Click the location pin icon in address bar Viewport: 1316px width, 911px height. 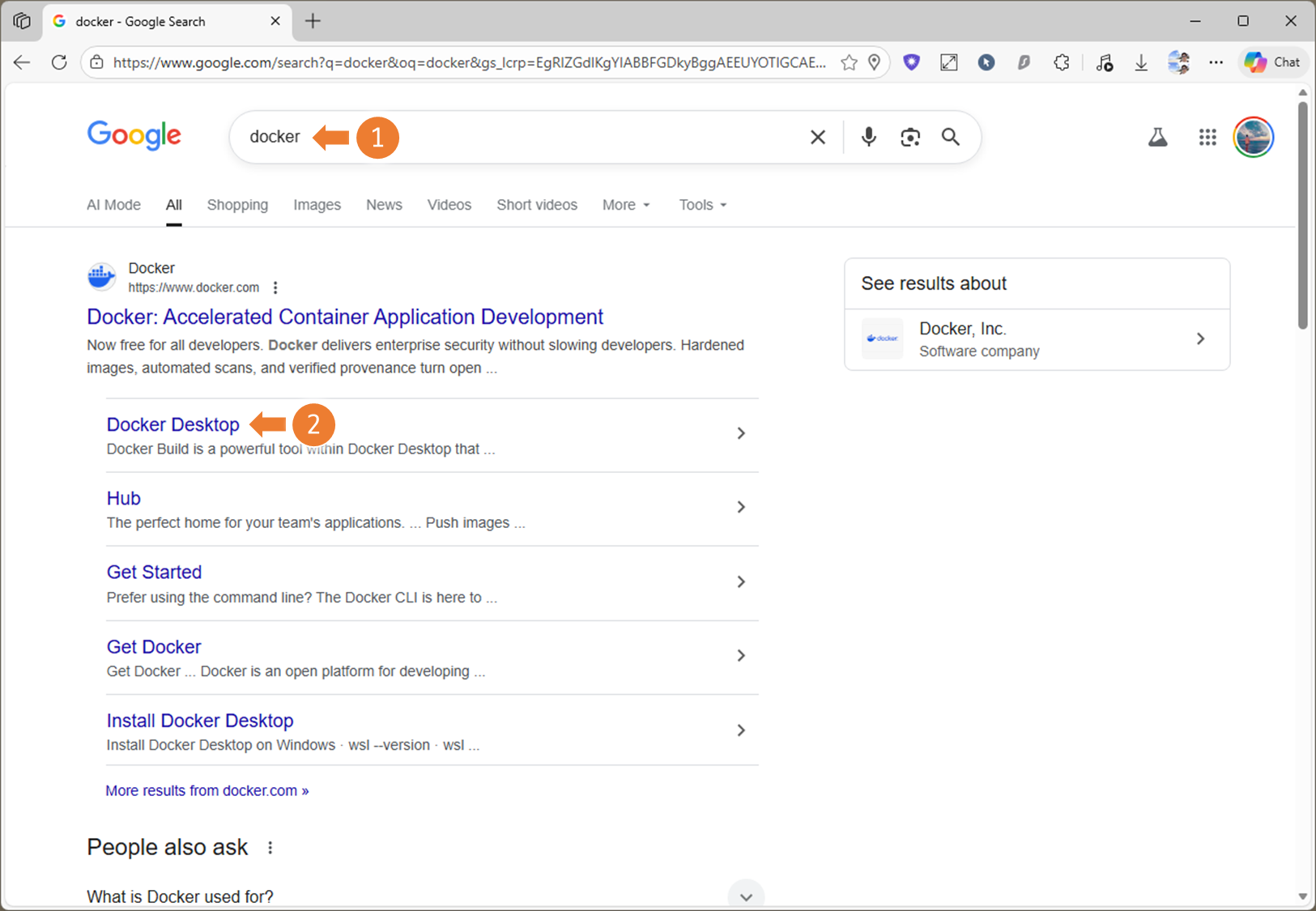point(875,62)
